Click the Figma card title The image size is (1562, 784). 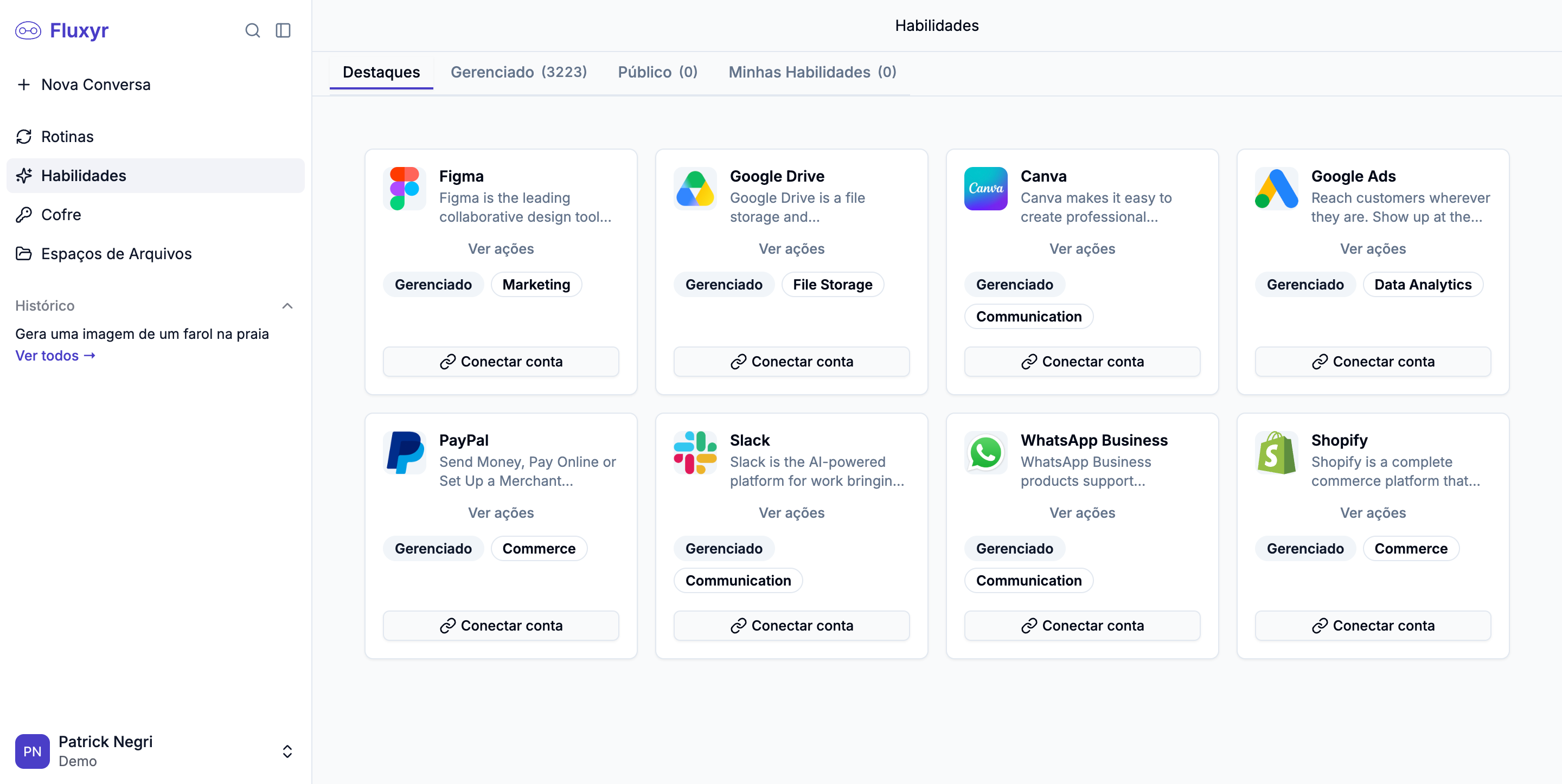[x=461, y=176]
